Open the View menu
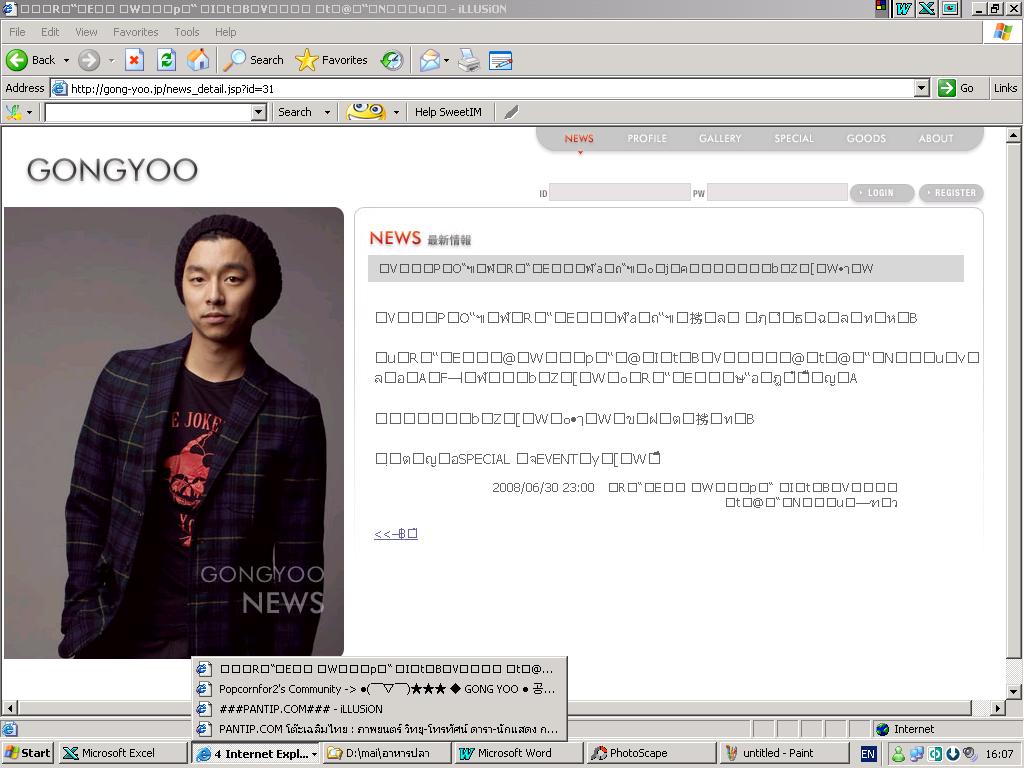This screenshot has height=768, width=1024. tap(86, 32)
